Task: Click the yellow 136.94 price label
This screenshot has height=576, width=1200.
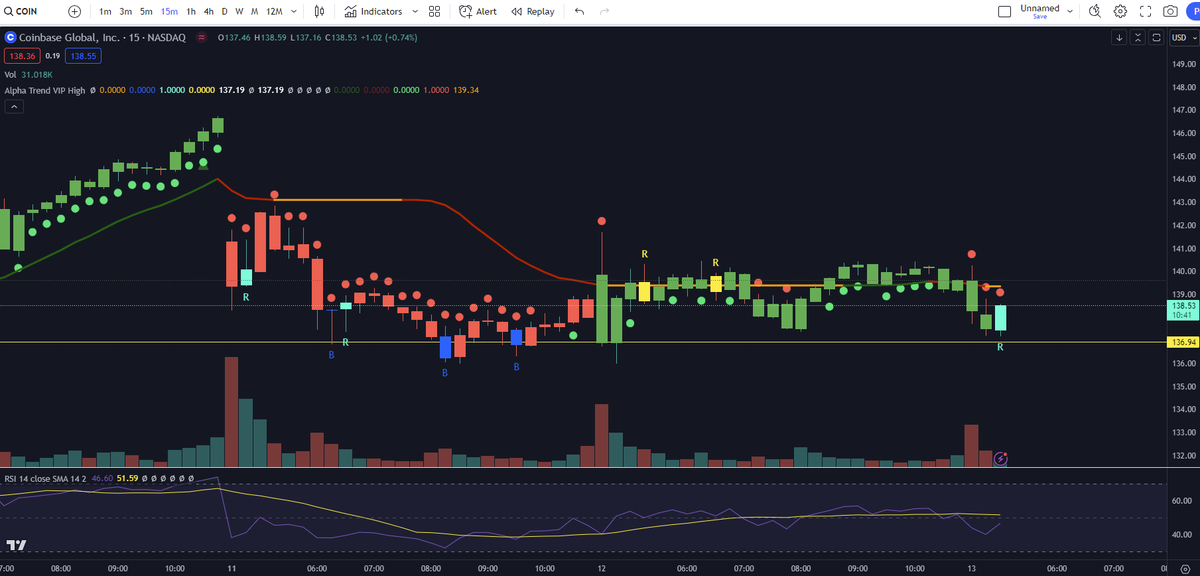Action: tap(1183, 342)
